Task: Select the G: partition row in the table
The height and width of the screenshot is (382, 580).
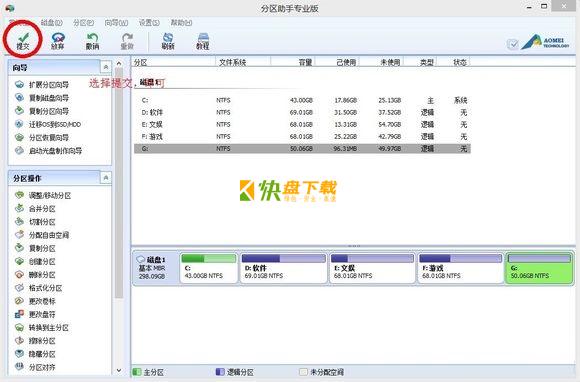Action: tap(302, 149)
